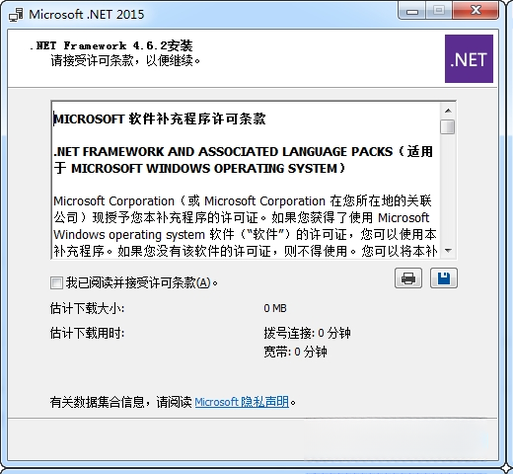
Task: Click the license scrollbar up arrow
Action: tap(448, 111)
